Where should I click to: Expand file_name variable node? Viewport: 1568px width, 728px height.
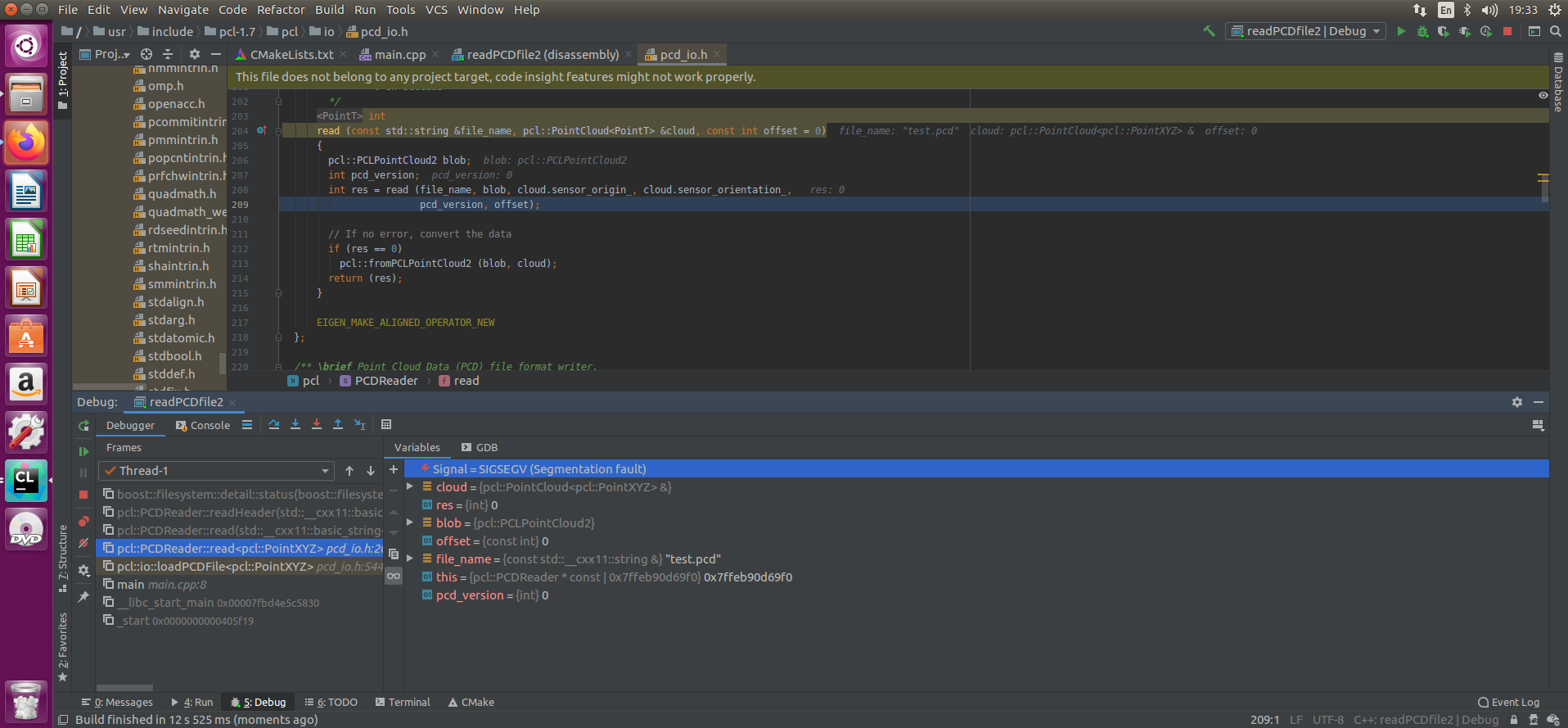coord(410,558)
